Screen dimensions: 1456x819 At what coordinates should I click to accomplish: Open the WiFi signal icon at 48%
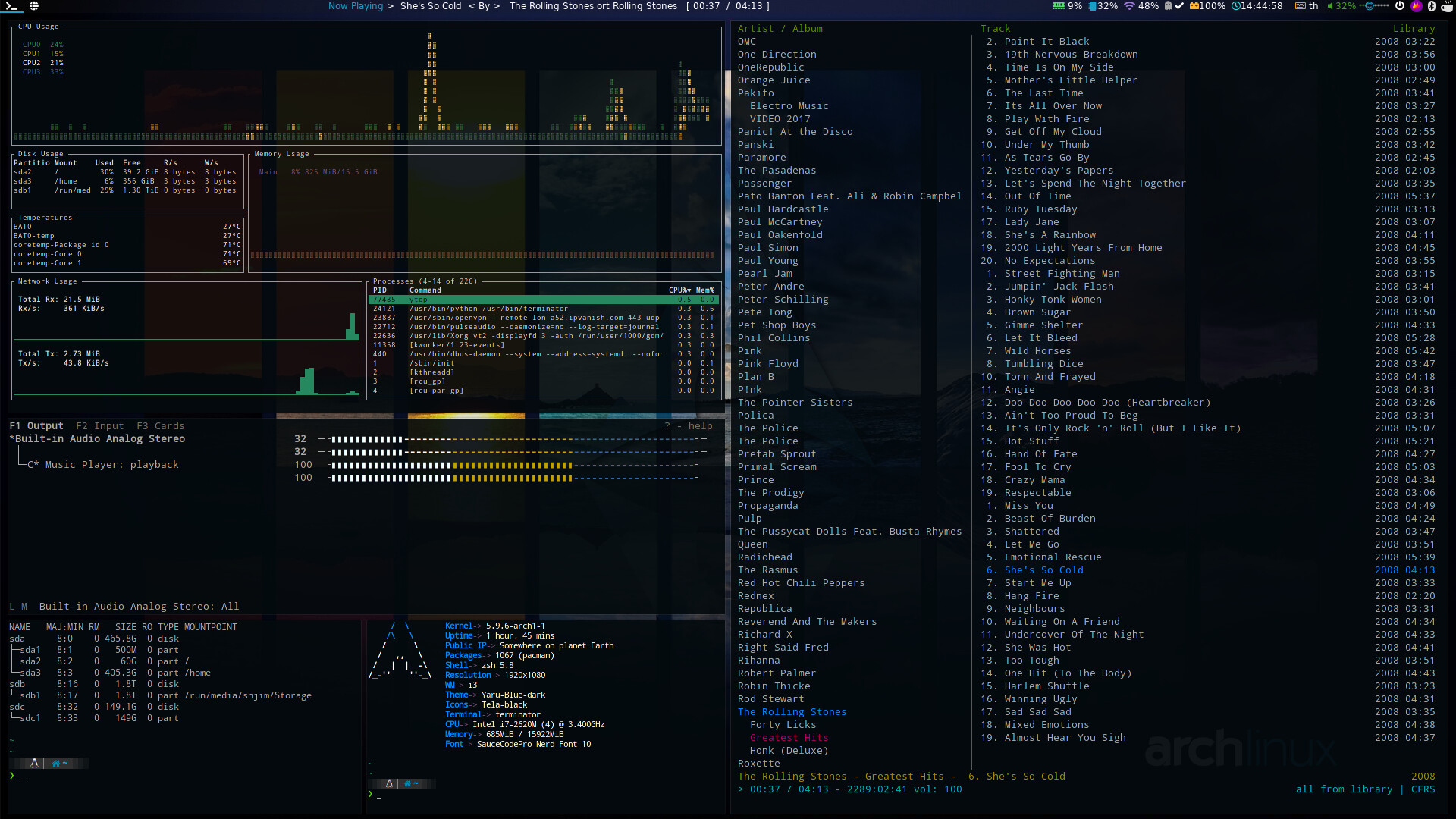point(1129,6)
